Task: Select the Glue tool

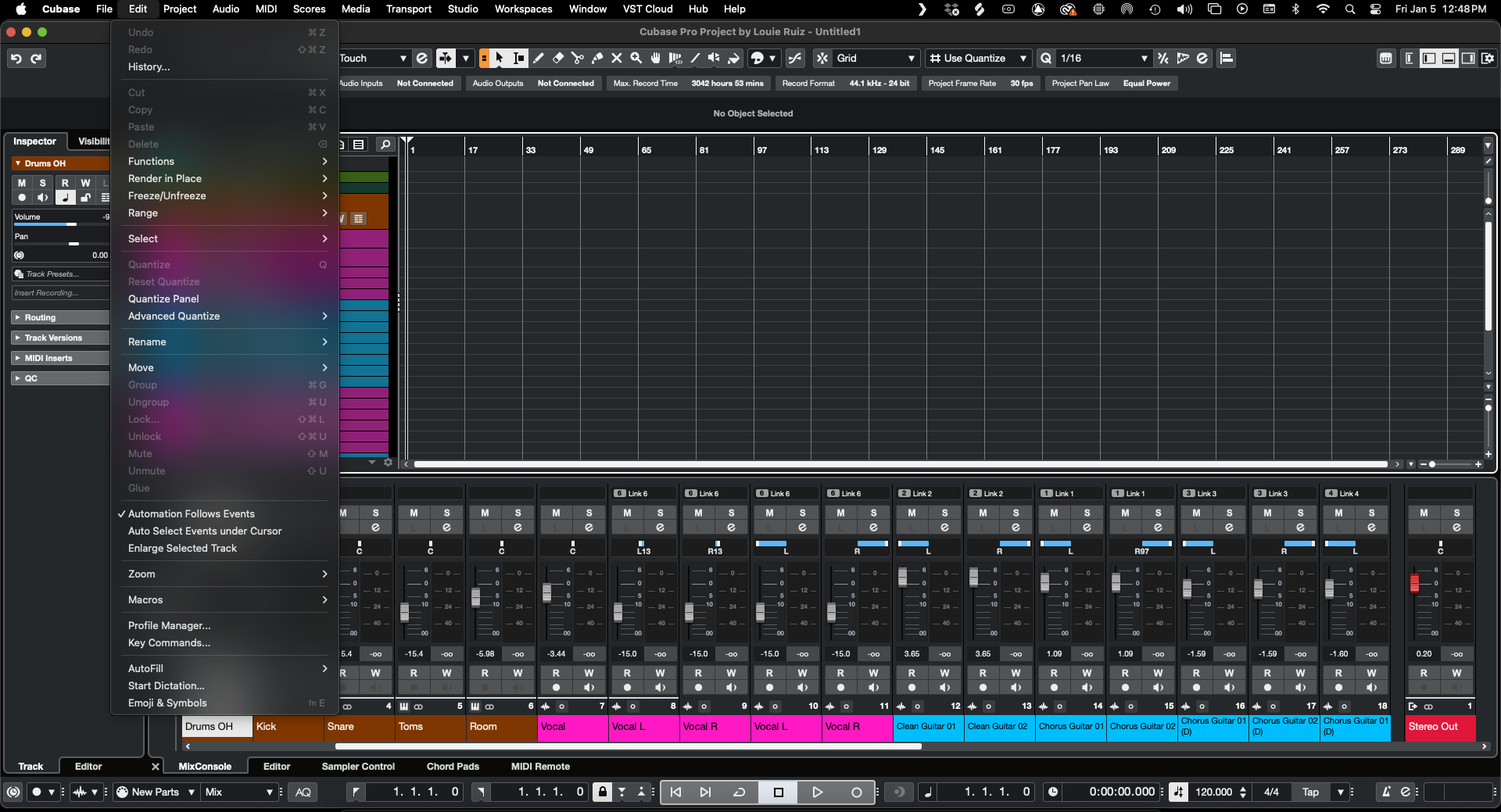Action: click(x=597, y=58)
